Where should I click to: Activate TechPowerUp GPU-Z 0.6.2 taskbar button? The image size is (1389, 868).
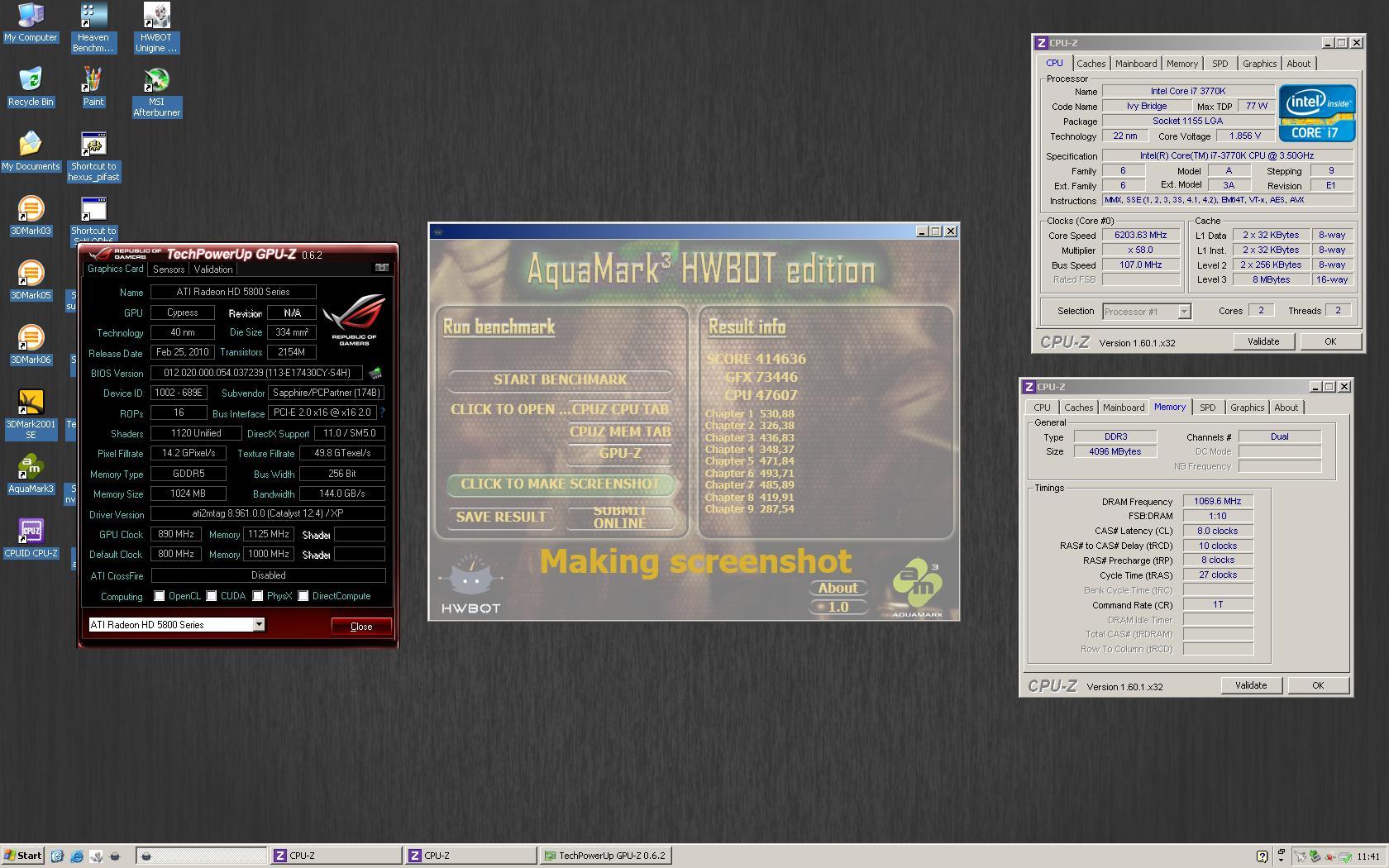606,856
